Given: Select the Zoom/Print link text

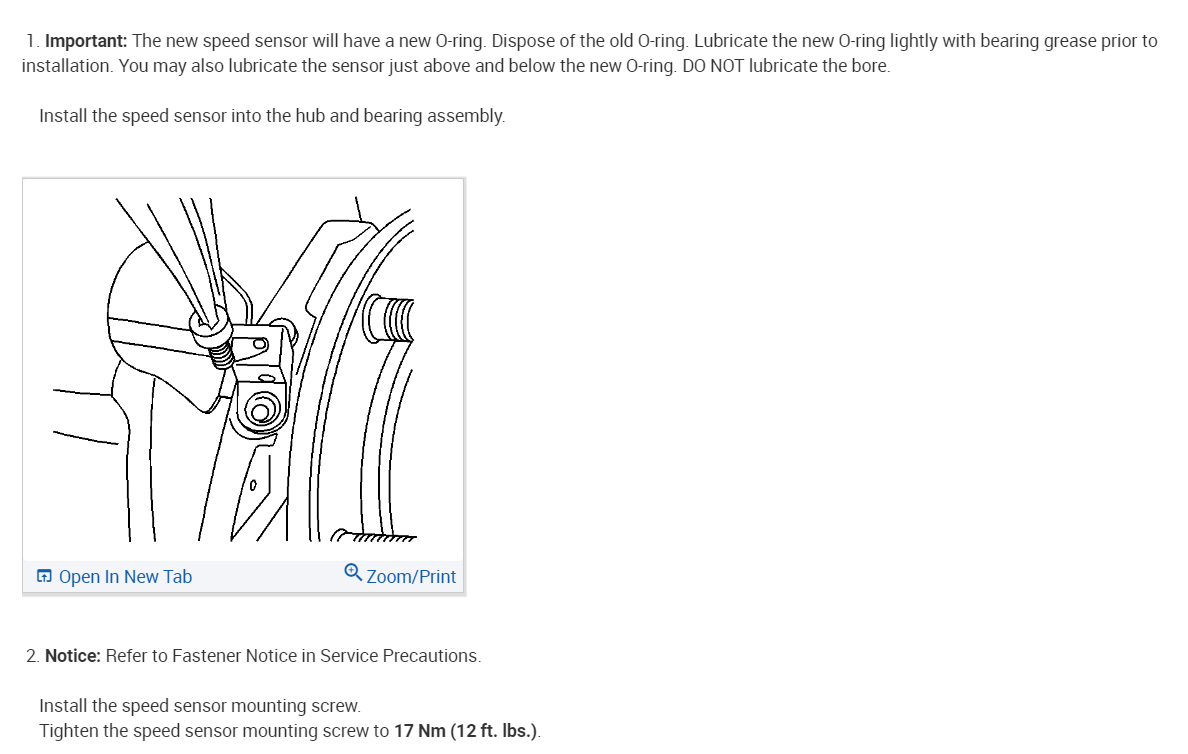Looking at the screenshot, I should pyautogui.click(x=411, y=577).
